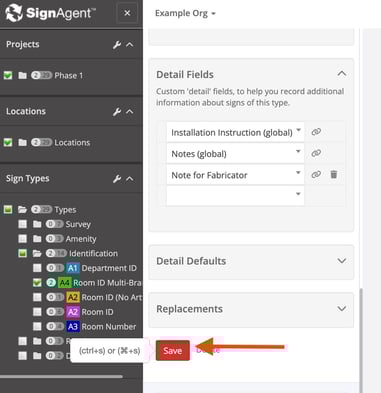Close the sidebar with the X button
381x393 pixels.
coord(127,13)
